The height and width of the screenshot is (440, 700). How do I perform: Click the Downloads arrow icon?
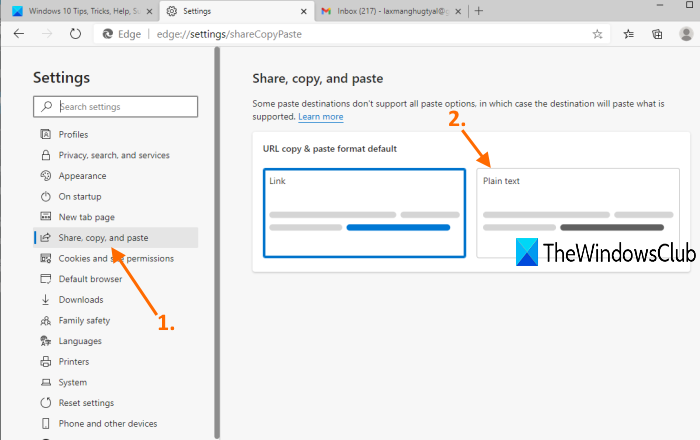click(46, 300)
